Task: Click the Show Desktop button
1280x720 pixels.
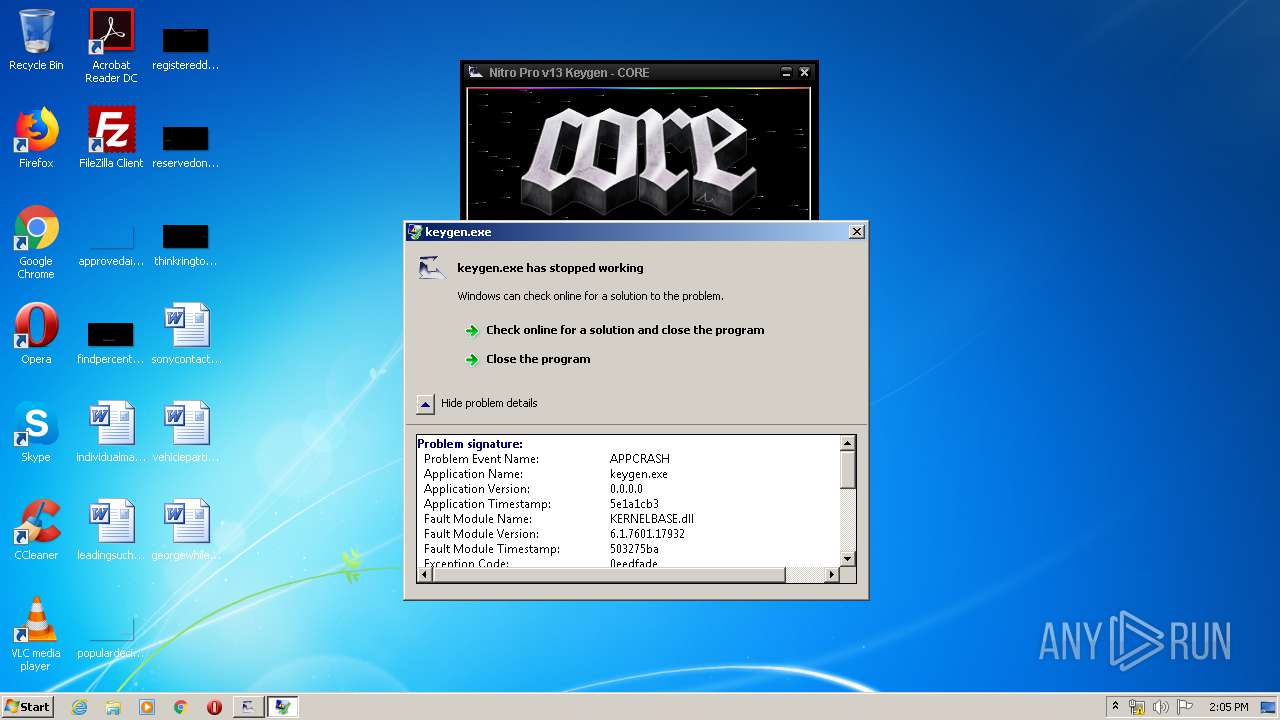Action: tap(1269, 707)
